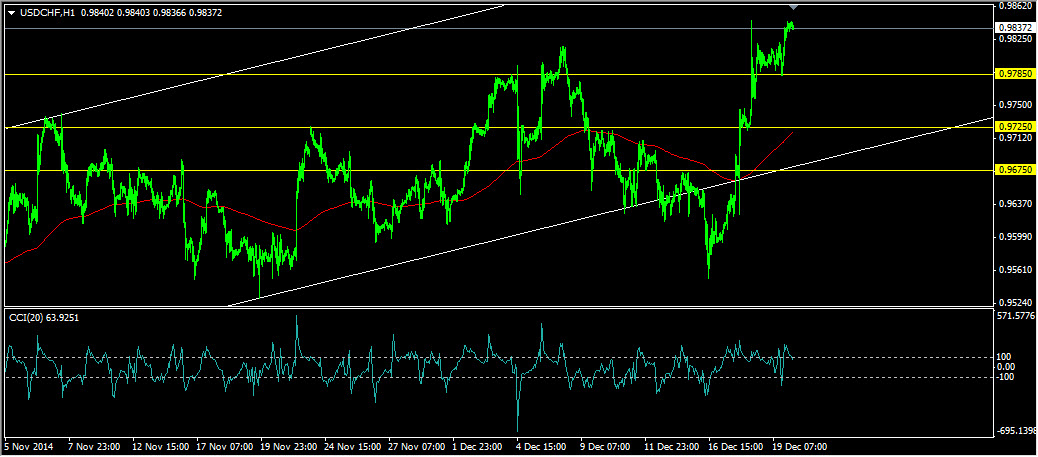This screenshot has width=1038, height=457.
Task: Click the USDCHF,H1 chart title
Action: 46,13
